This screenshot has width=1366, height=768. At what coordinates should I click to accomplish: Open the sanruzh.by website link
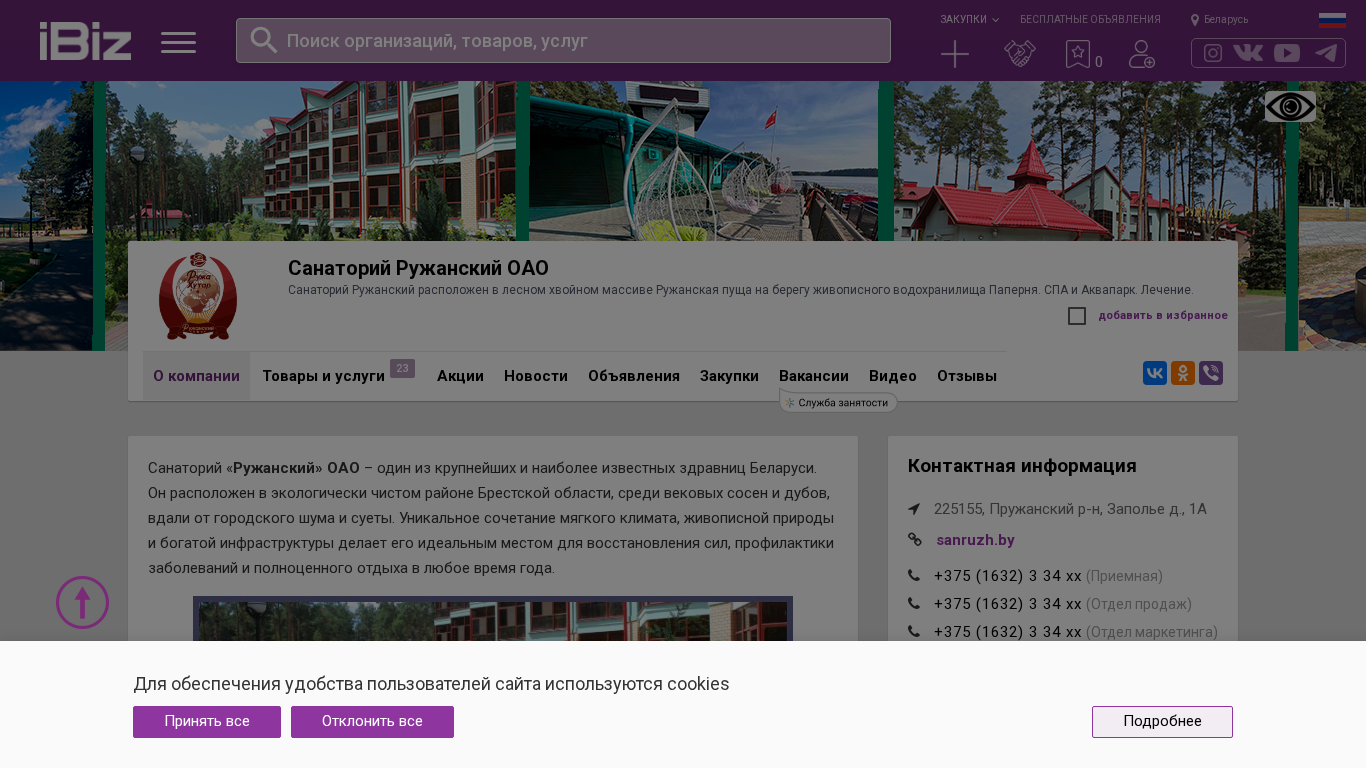[975, 540]
